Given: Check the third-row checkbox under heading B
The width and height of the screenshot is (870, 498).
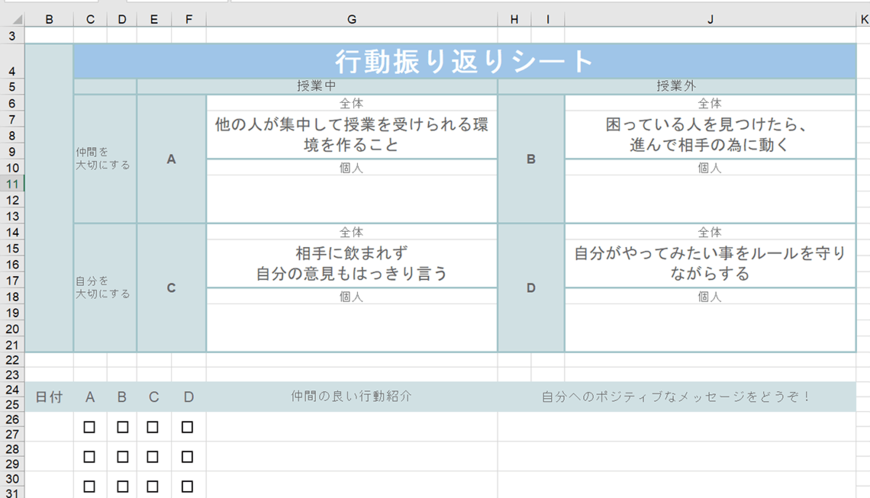Looking at the screenshot, I should [x=122, y=487].
